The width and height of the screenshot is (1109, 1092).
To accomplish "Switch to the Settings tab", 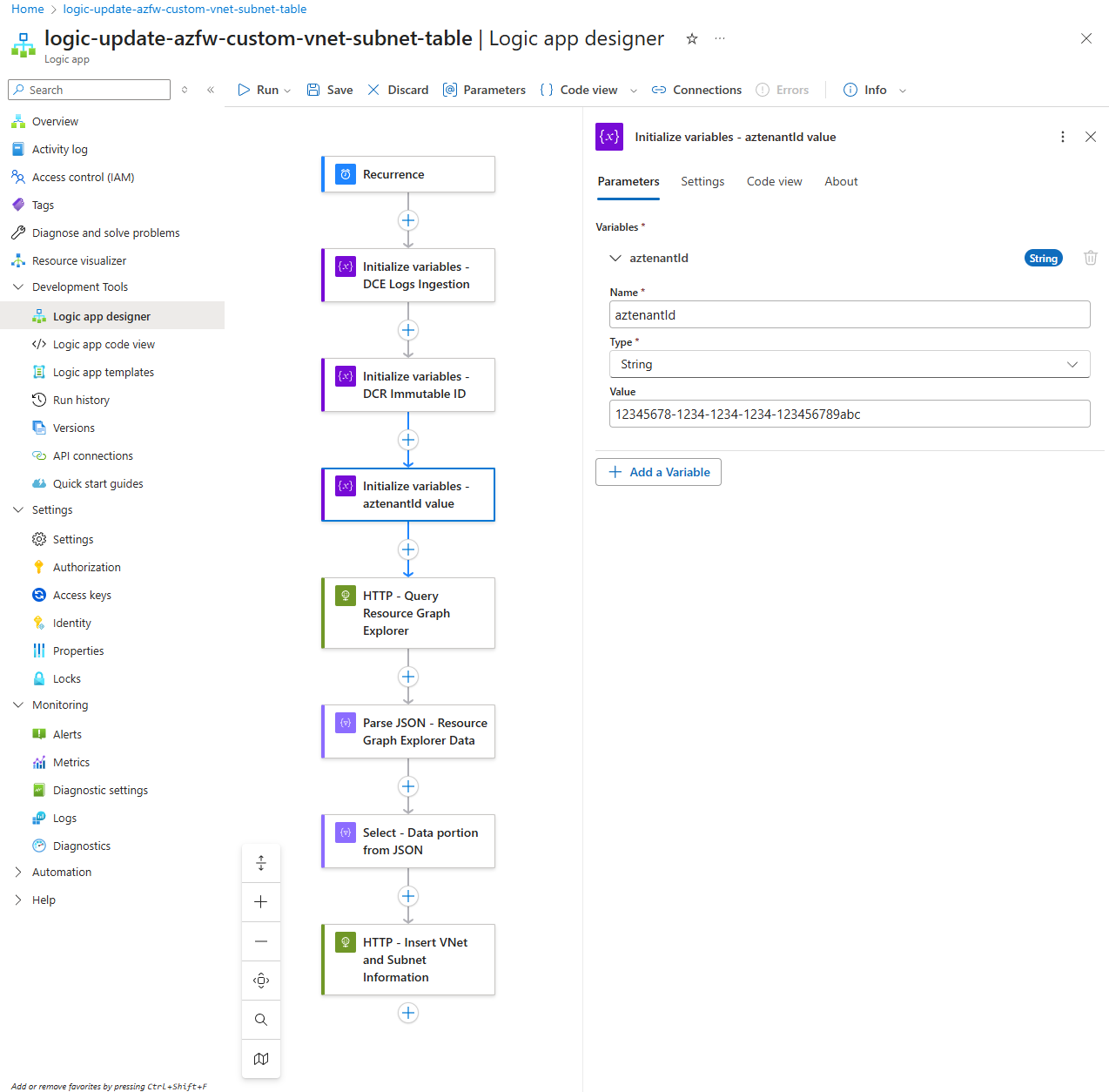I will (702, 182).
